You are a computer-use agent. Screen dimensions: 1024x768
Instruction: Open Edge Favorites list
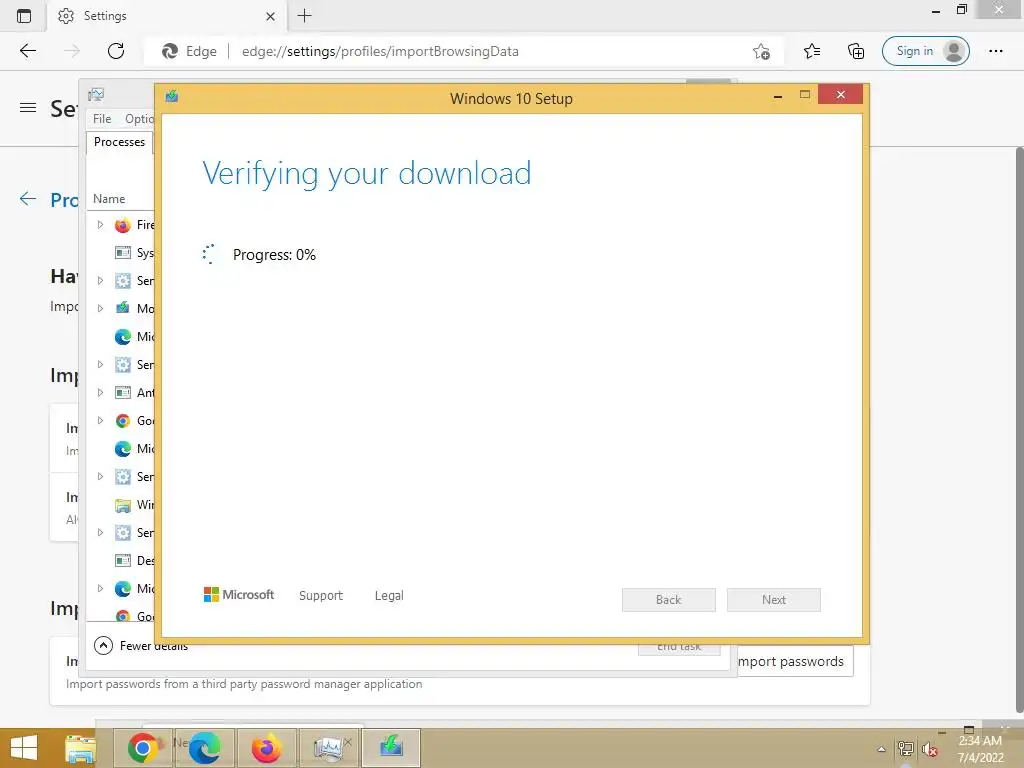coord(812,51)
